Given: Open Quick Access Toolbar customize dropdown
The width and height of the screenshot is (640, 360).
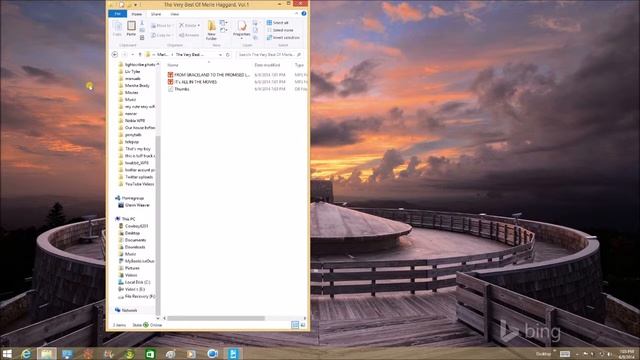Looking at the screenshot, I should pos(136,4).
